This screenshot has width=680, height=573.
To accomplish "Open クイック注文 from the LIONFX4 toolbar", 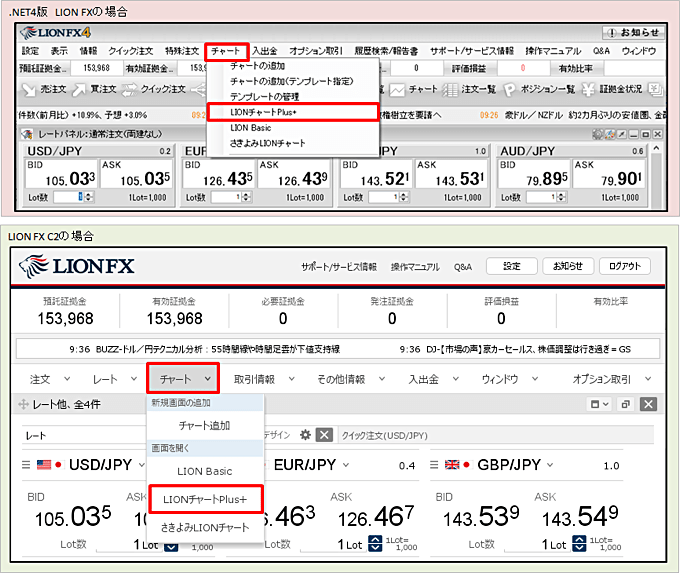I will coord(154,89).
